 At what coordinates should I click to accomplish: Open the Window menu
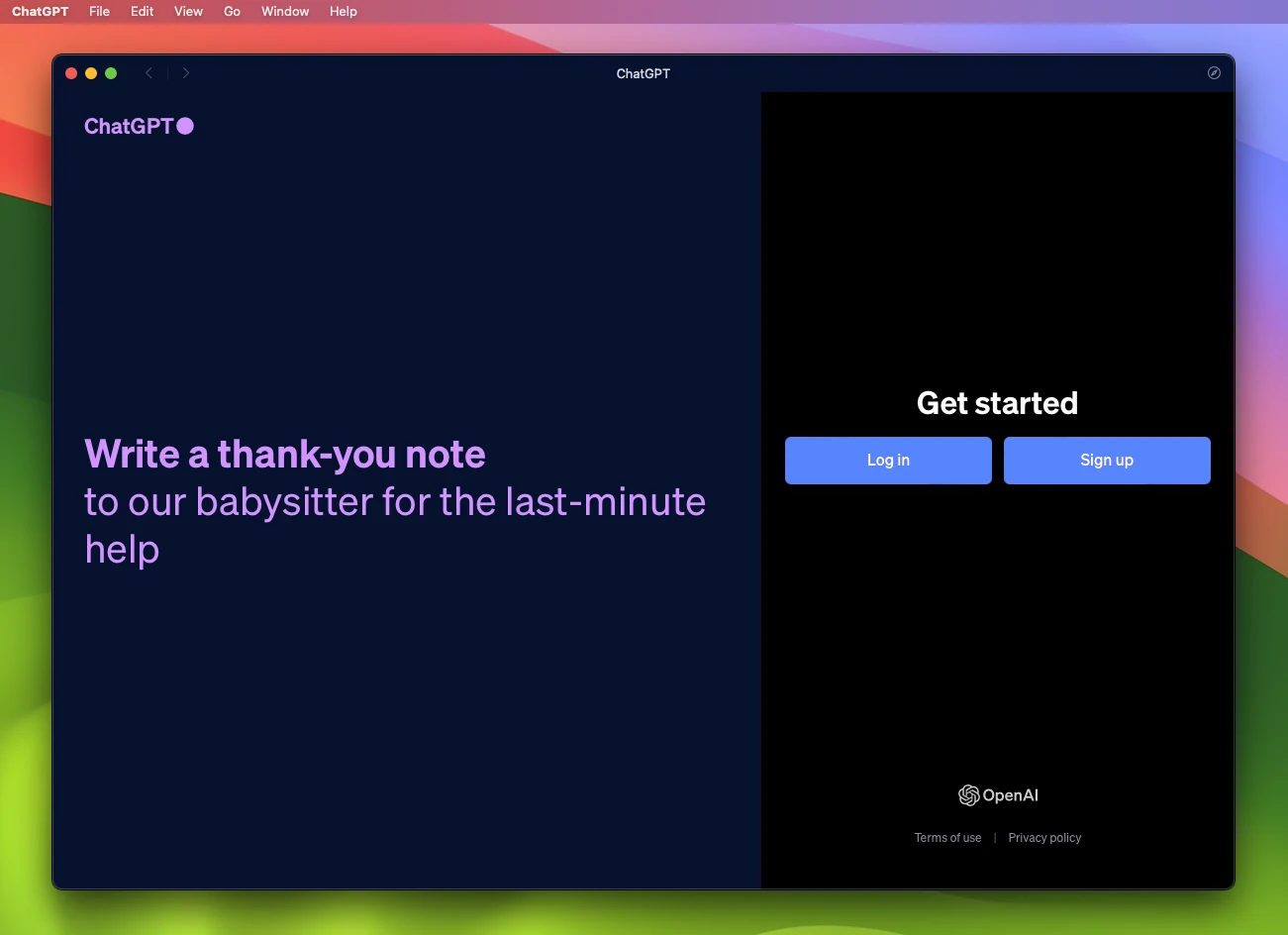pos(284,11)
